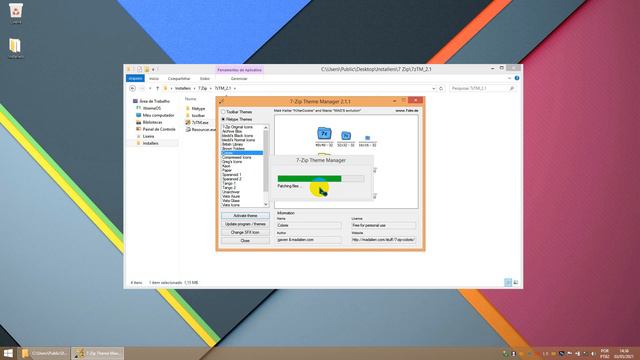The height and width of the screenshot is (360, 640).
Task: Open the Início ribbon tab
Action: tap(154, 78)
